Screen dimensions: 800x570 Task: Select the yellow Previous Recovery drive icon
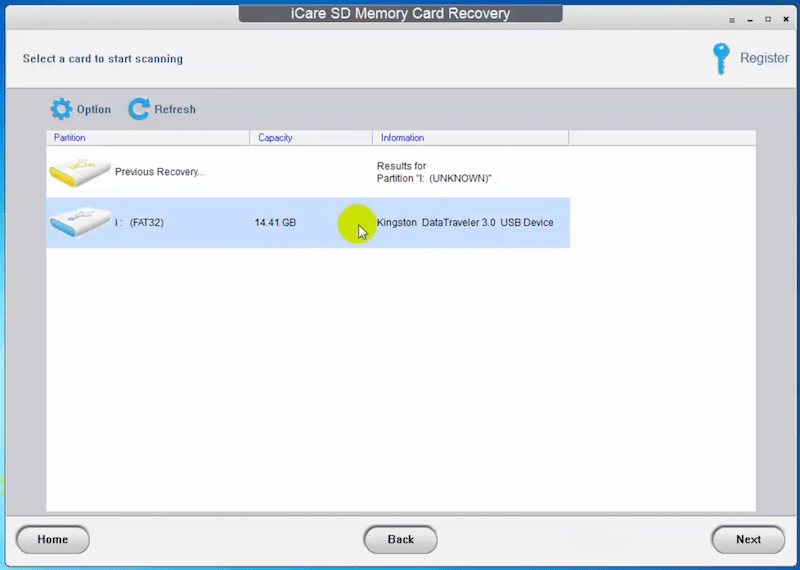tap(80, 172)
